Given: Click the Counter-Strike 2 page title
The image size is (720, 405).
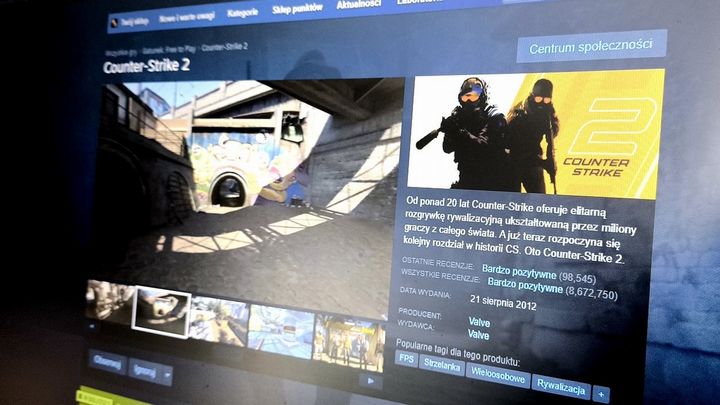Looking at the screenshot, I should [x=146, y=67].
